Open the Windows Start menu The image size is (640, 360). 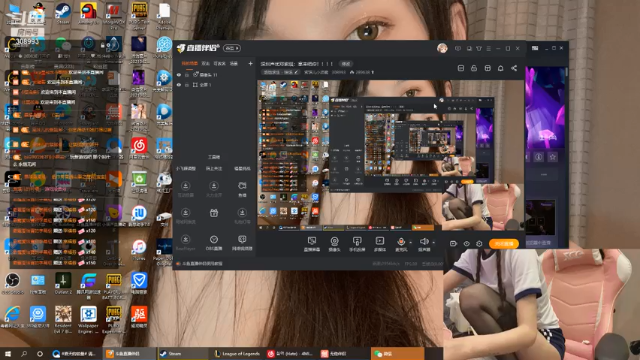tap(7, 354)
